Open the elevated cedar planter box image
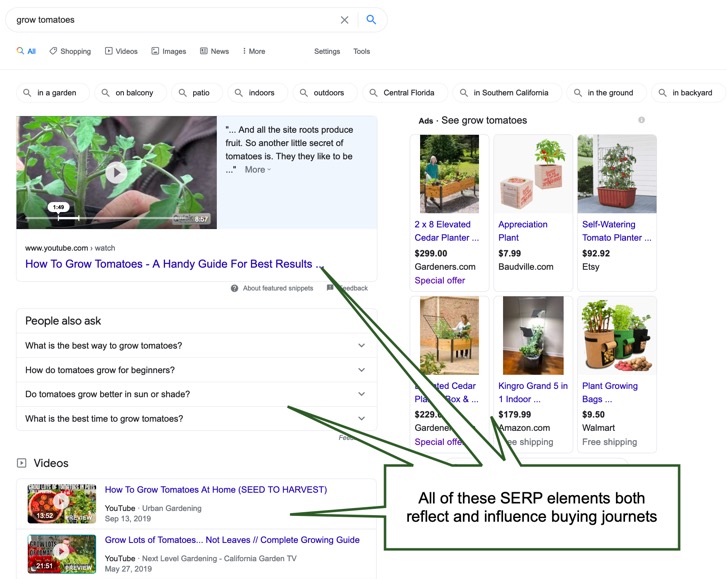 tap(449, 335)
